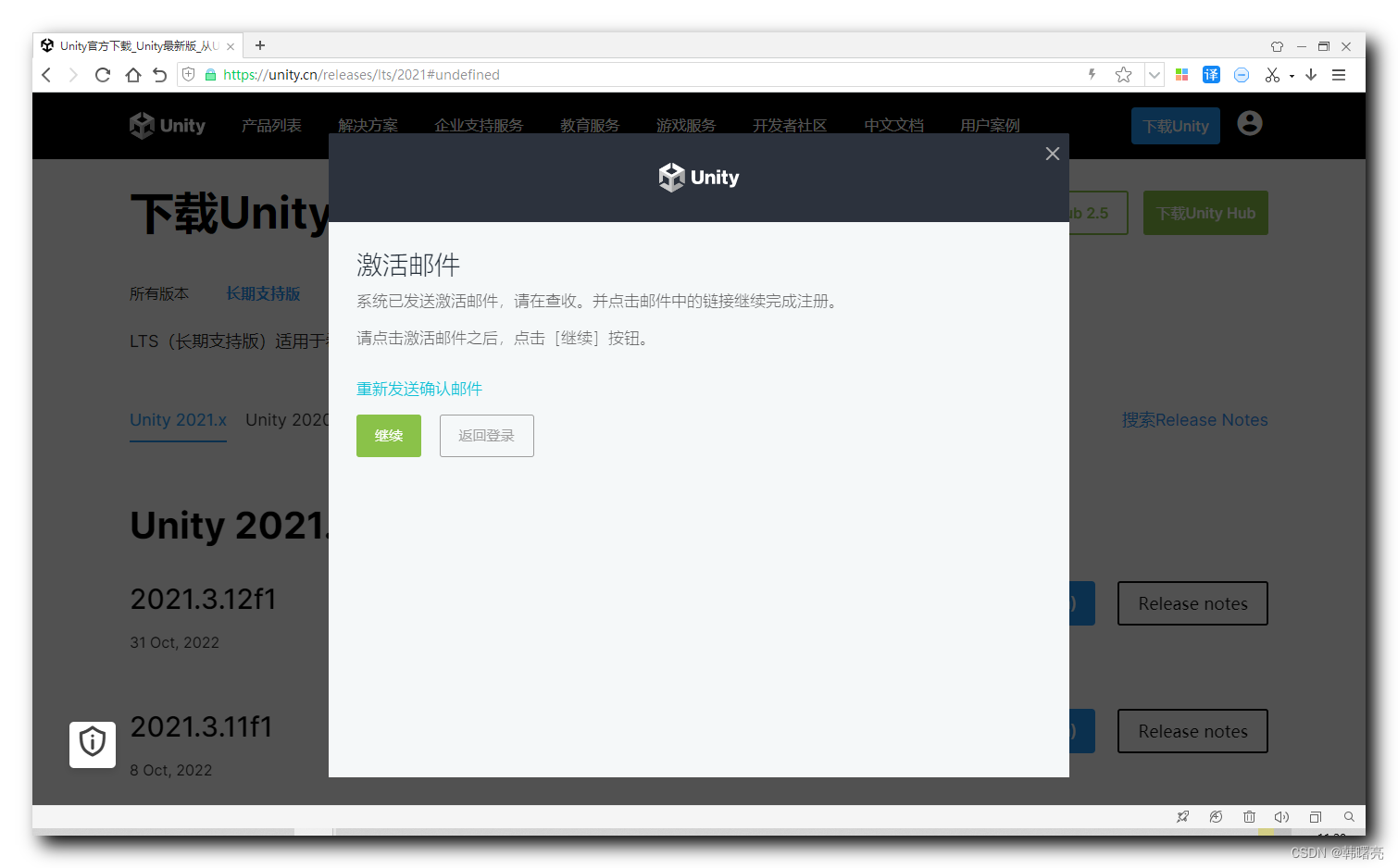
Task: Open the user account icon
Action: point(1249,125)
